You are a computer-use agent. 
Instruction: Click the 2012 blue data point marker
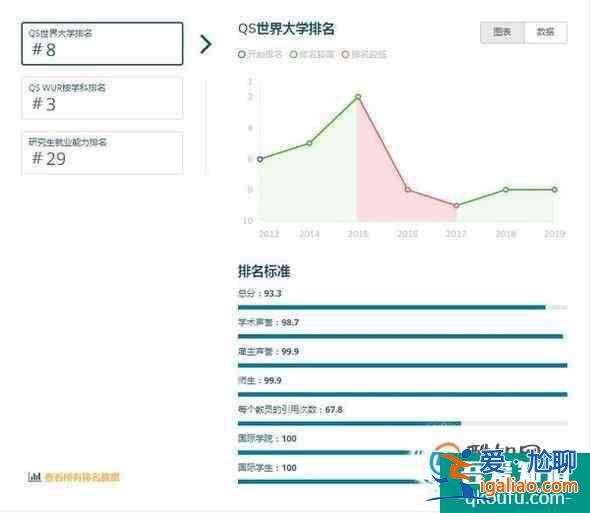[x=260, y=159]
